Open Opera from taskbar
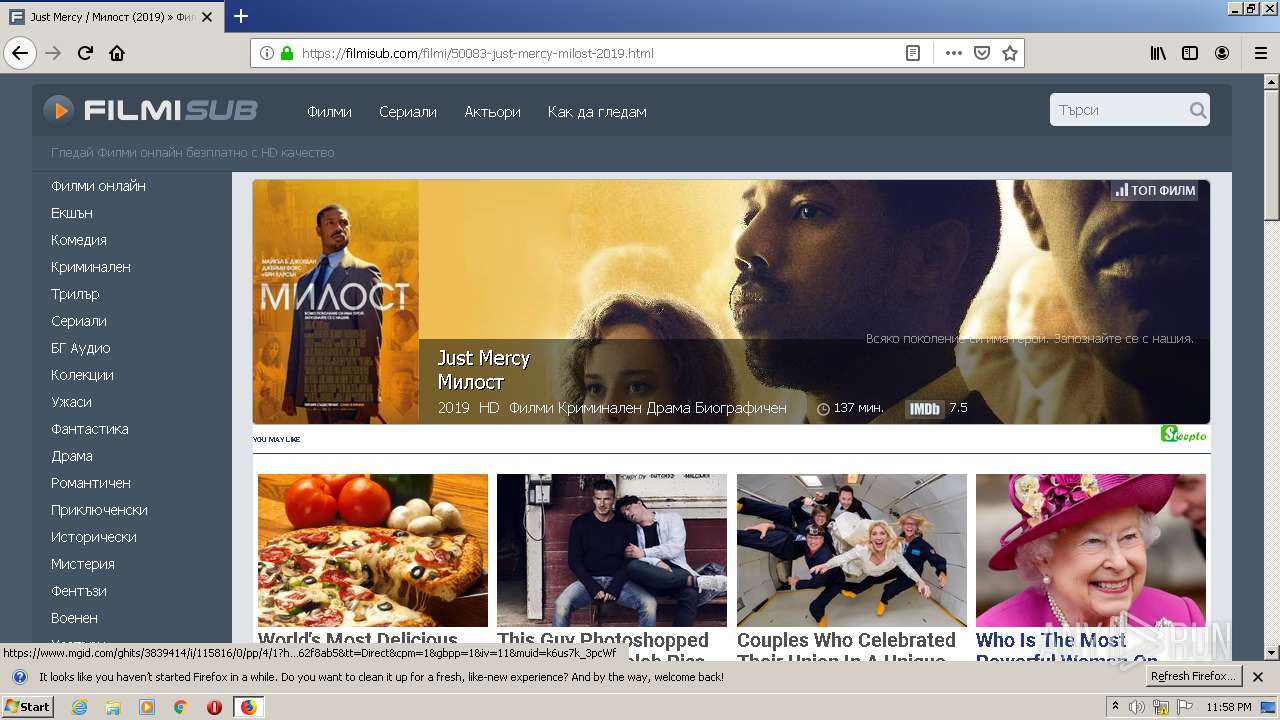Viewport: 1280px width, 720px height. click(x=214, y=707)
